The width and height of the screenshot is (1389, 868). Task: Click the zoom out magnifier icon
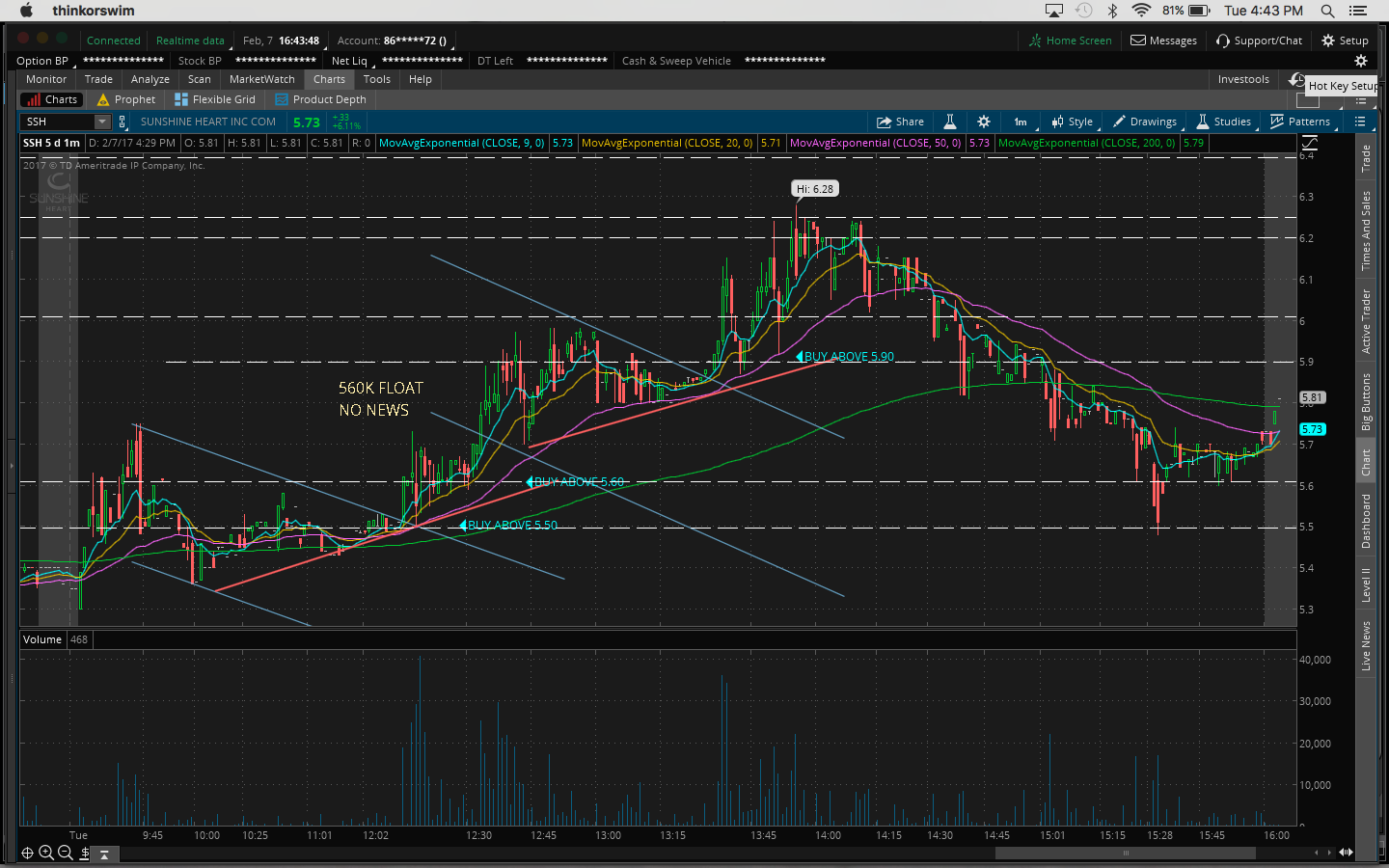coord(65,853)
